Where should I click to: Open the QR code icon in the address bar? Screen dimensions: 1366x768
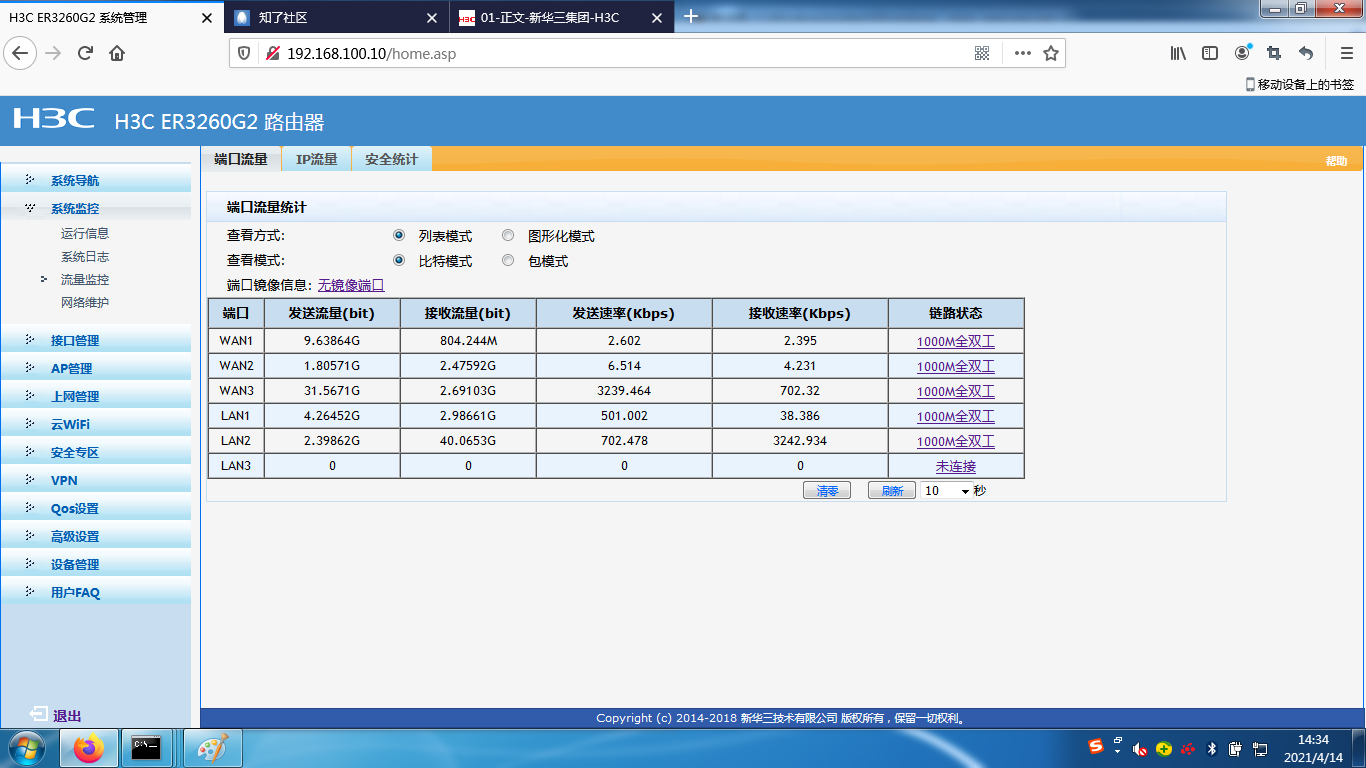pyautogui.click(x=982, y=54)
